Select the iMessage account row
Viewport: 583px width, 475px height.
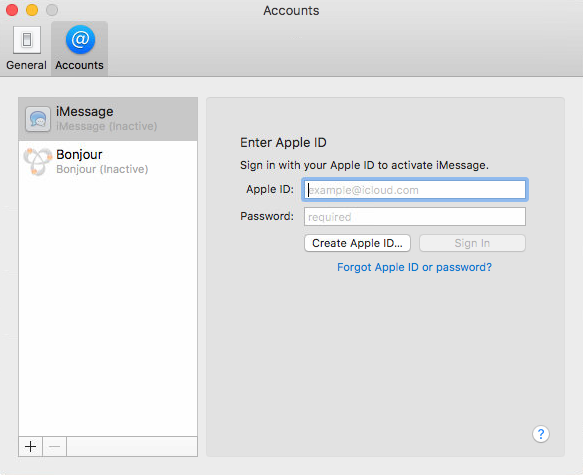coord(108,119)
